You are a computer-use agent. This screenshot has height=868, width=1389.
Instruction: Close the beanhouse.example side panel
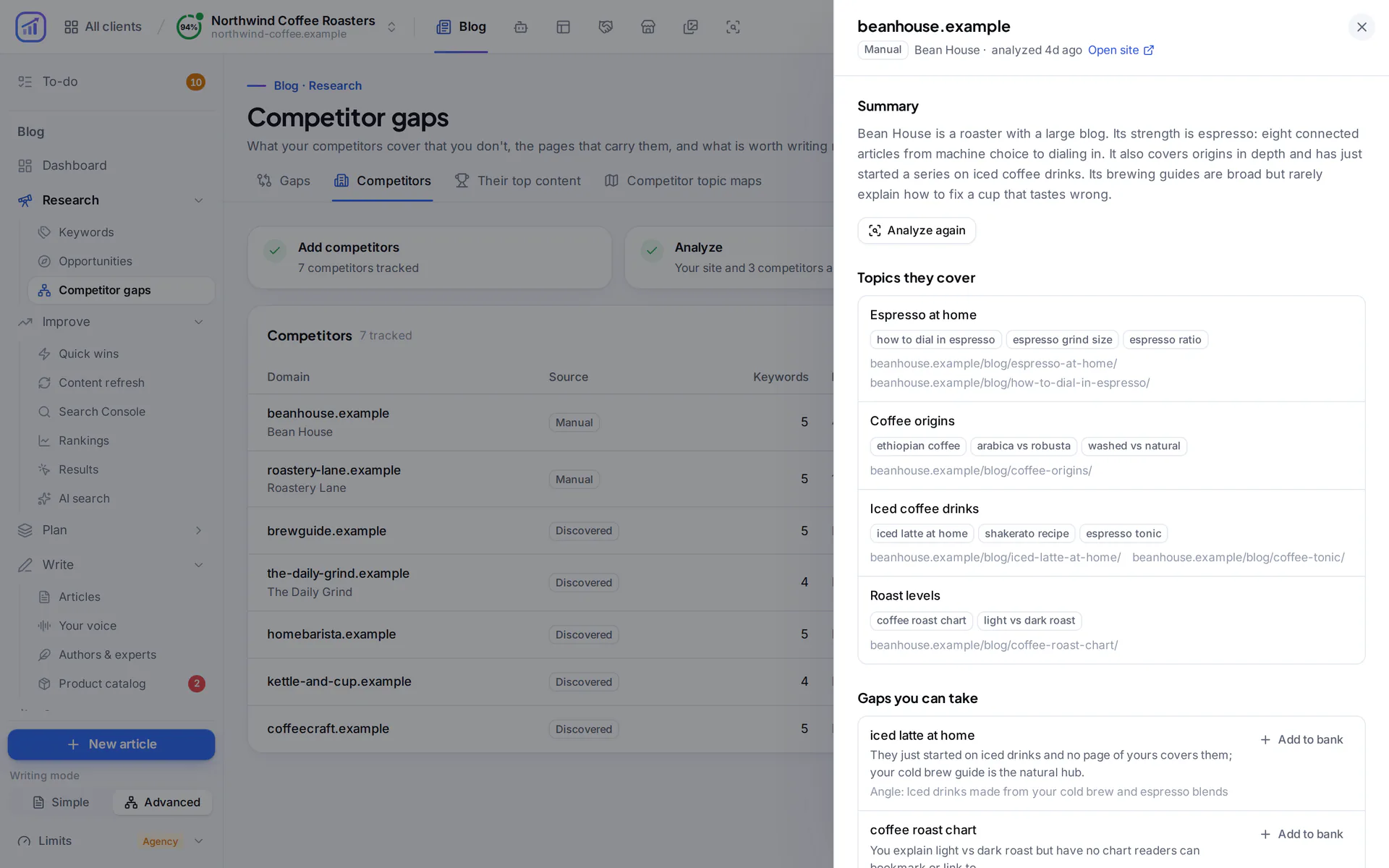(1362, 27)
